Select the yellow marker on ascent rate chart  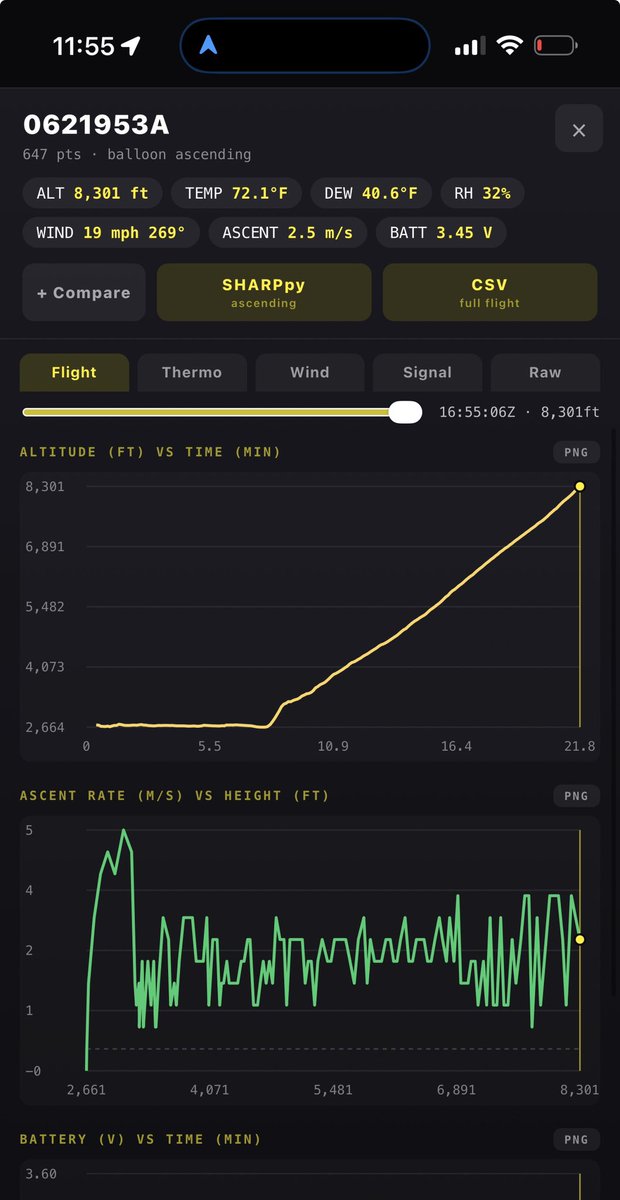click(x=579, y=939)
